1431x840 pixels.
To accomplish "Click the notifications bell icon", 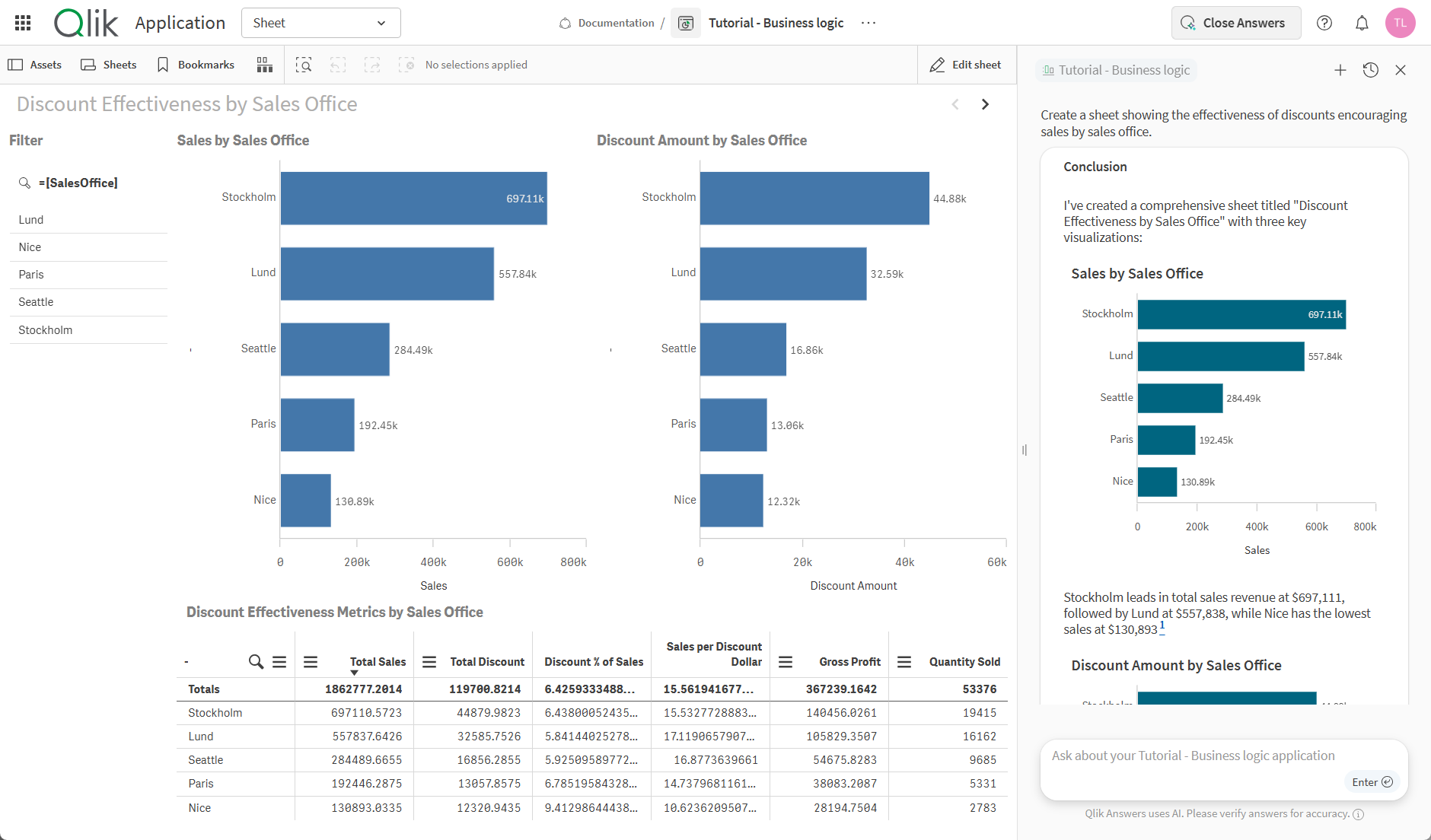I will [x=1362, y=23].
